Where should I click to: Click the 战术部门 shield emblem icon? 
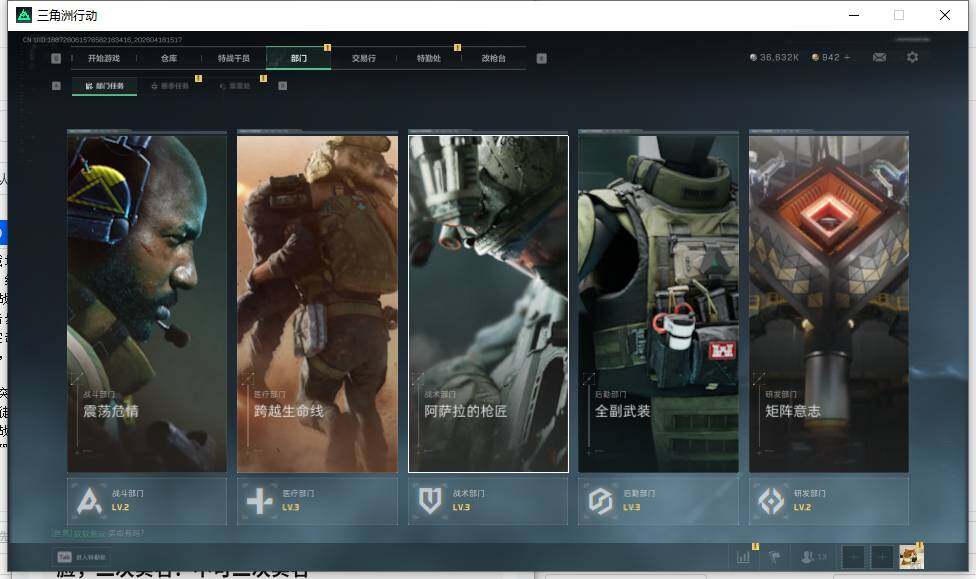[430, 501]
